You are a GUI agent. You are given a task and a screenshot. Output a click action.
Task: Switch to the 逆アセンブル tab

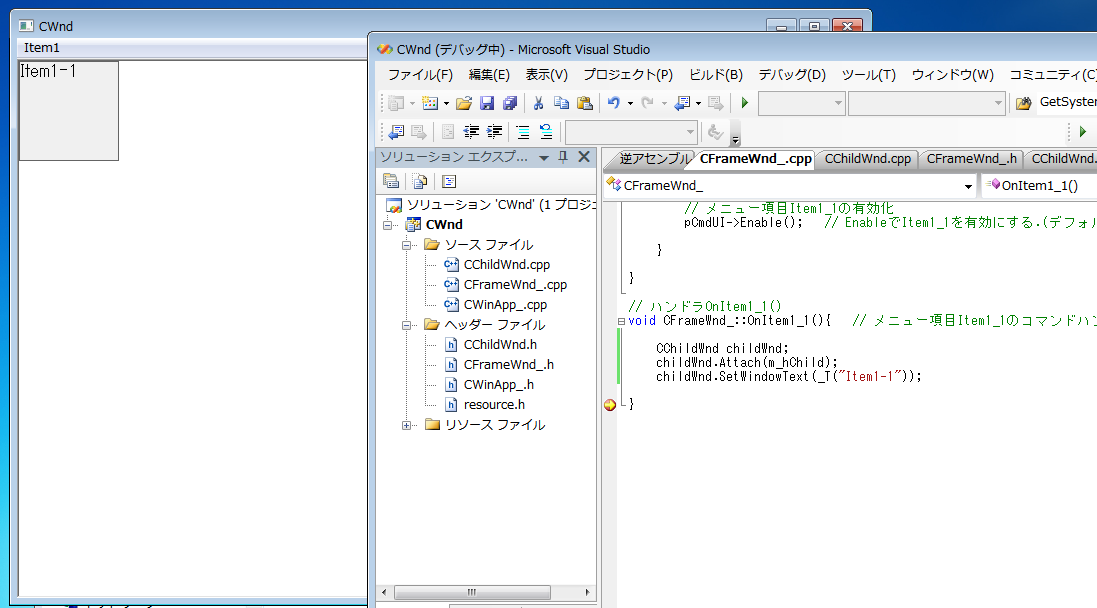pos(653,159)
